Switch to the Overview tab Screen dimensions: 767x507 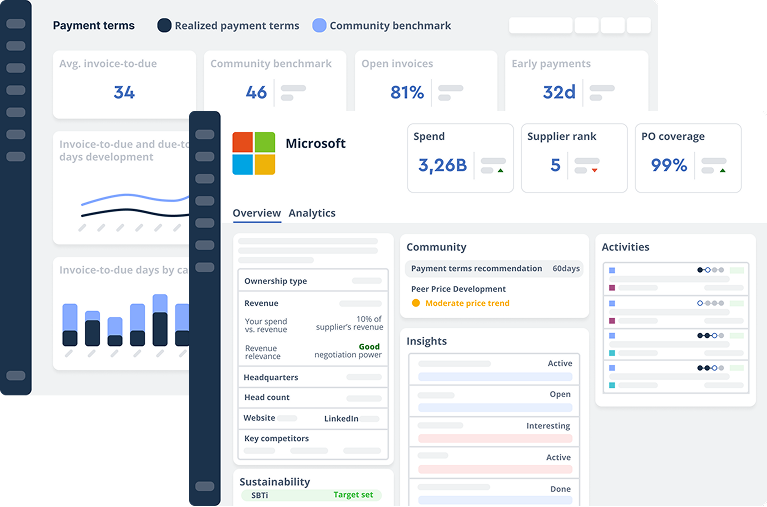pyautogui.click(x=256, y=213)
